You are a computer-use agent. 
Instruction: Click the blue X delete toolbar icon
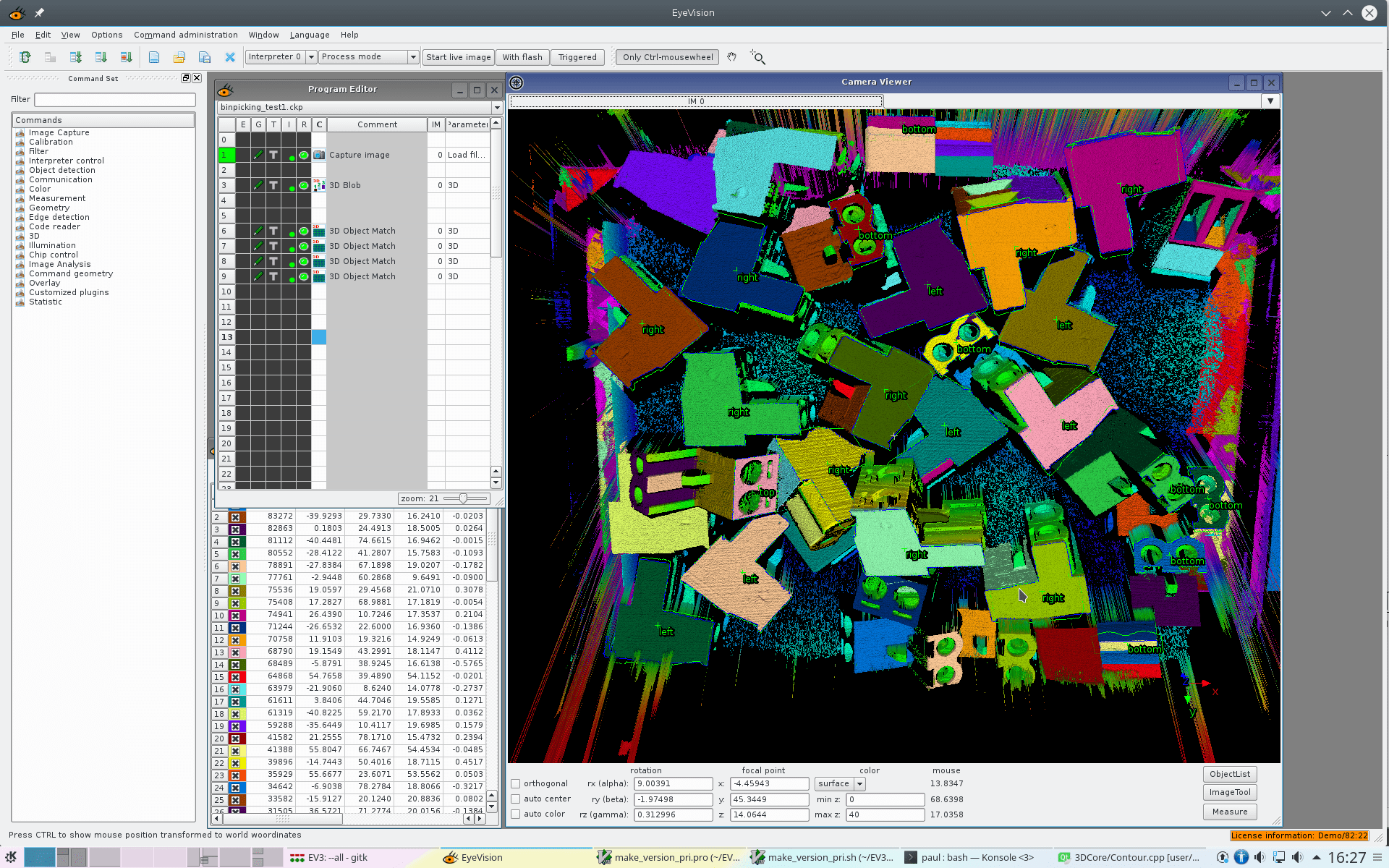(230, 57)
